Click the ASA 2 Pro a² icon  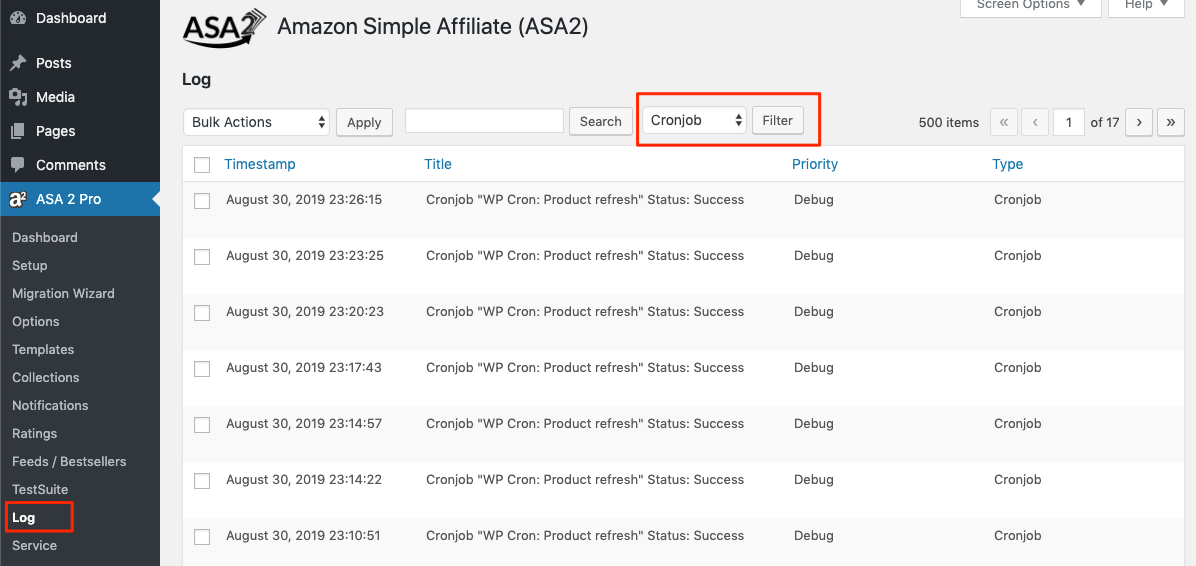click(18, 199)
